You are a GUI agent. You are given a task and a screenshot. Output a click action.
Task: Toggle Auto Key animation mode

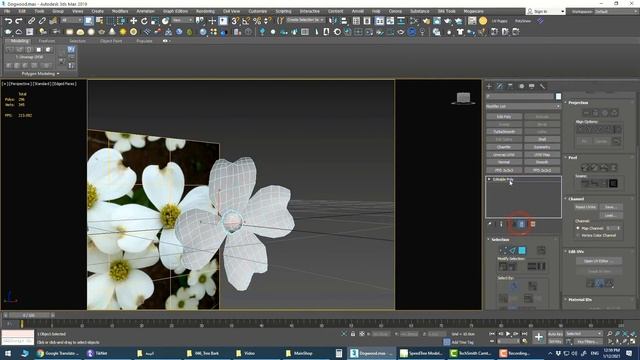(555, 334)
